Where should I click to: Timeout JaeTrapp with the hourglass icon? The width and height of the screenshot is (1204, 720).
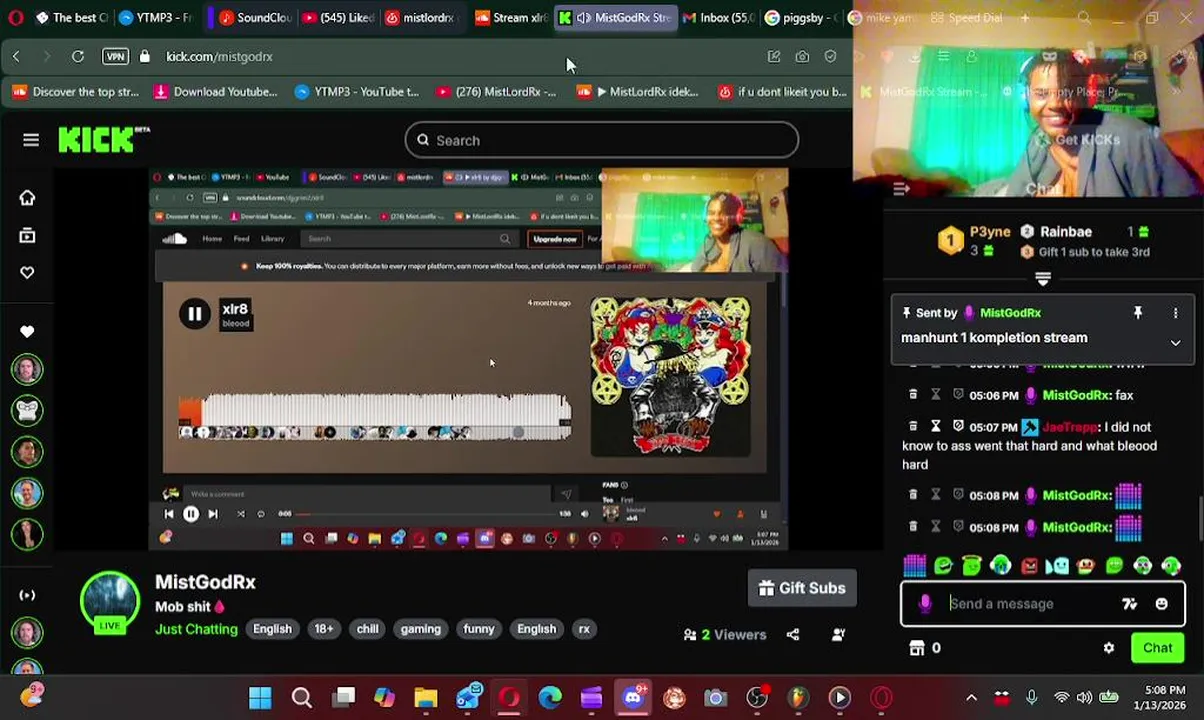(x=935, y=427)
